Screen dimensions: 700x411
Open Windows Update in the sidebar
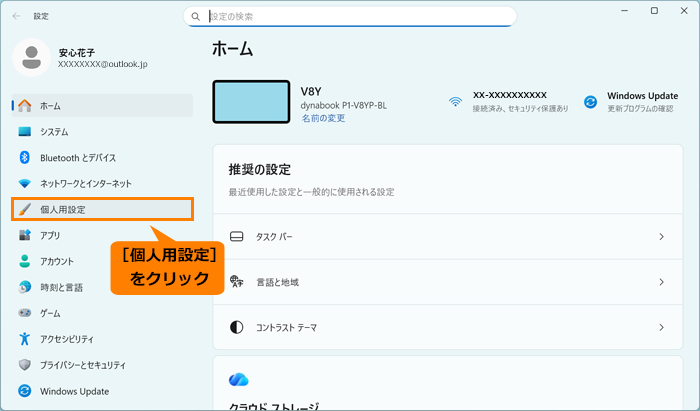[x=103, y=391]
